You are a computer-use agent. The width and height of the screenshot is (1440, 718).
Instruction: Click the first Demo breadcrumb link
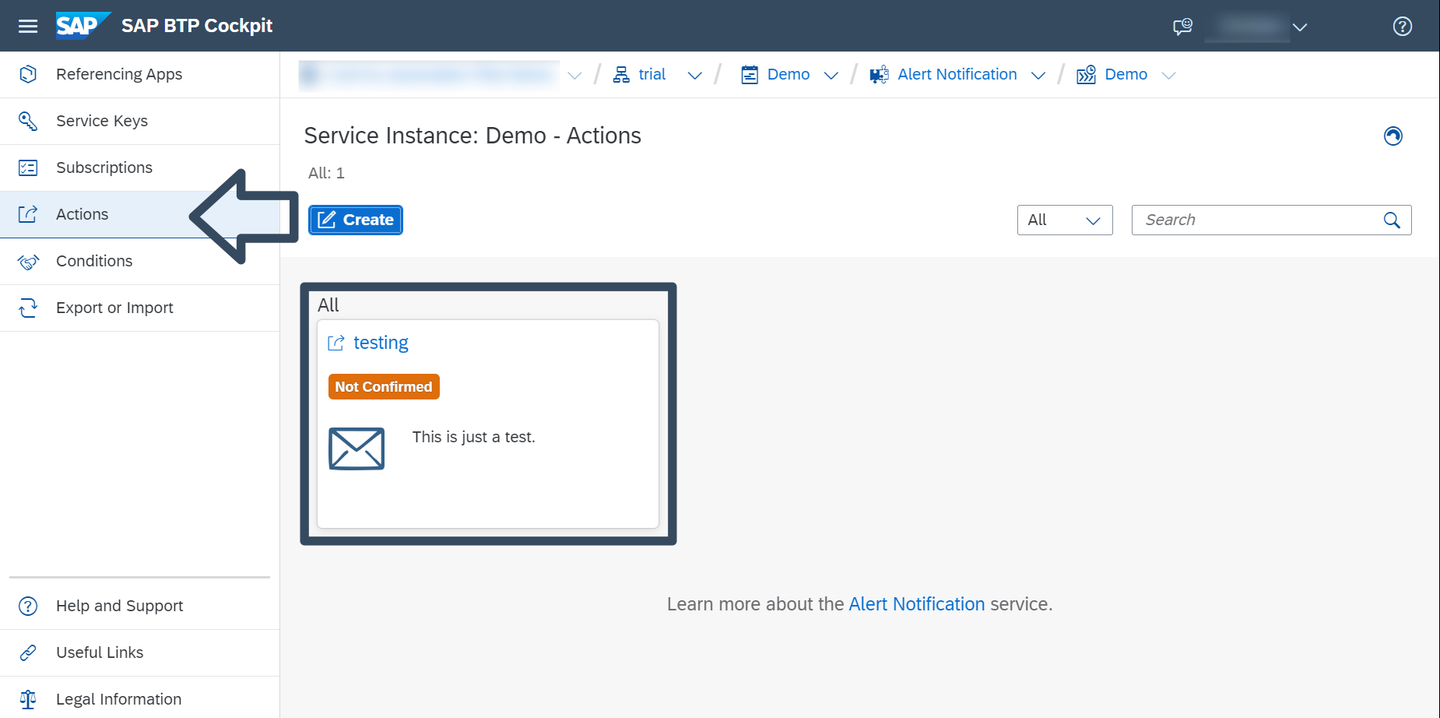coord(789,75)
